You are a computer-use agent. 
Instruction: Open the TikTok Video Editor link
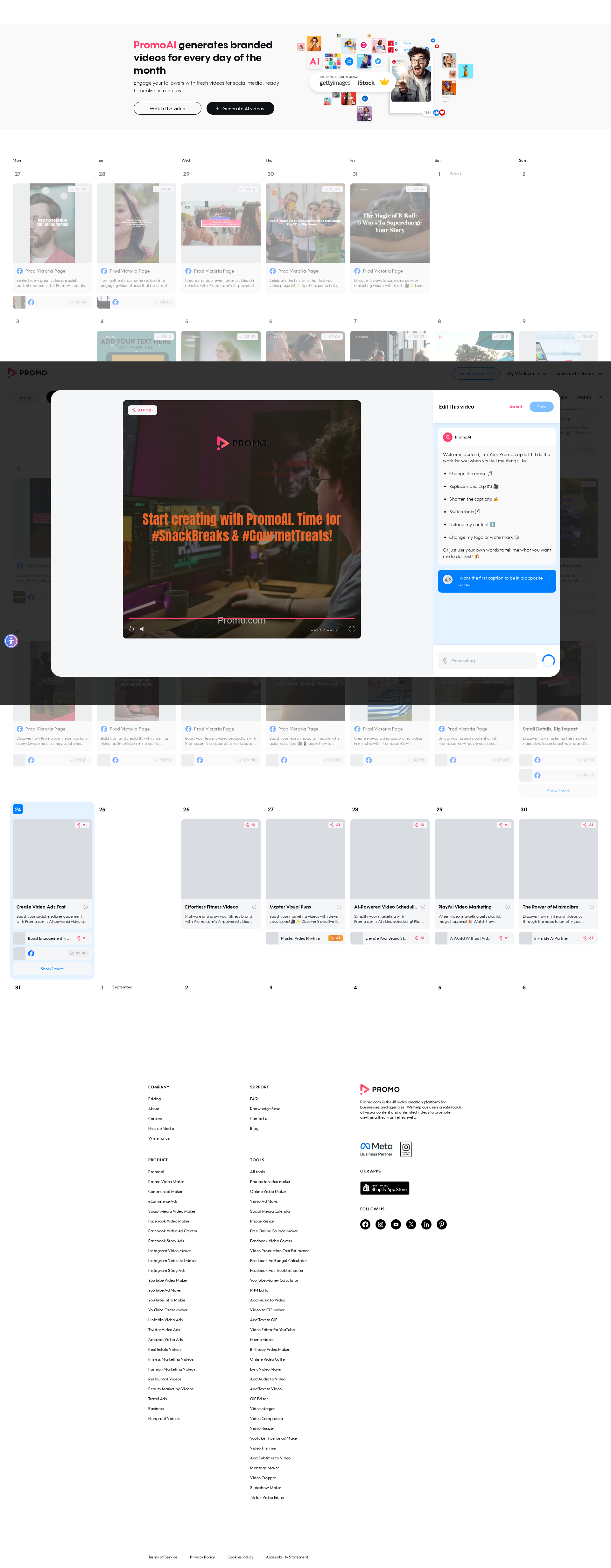(x=267, y=1497)
